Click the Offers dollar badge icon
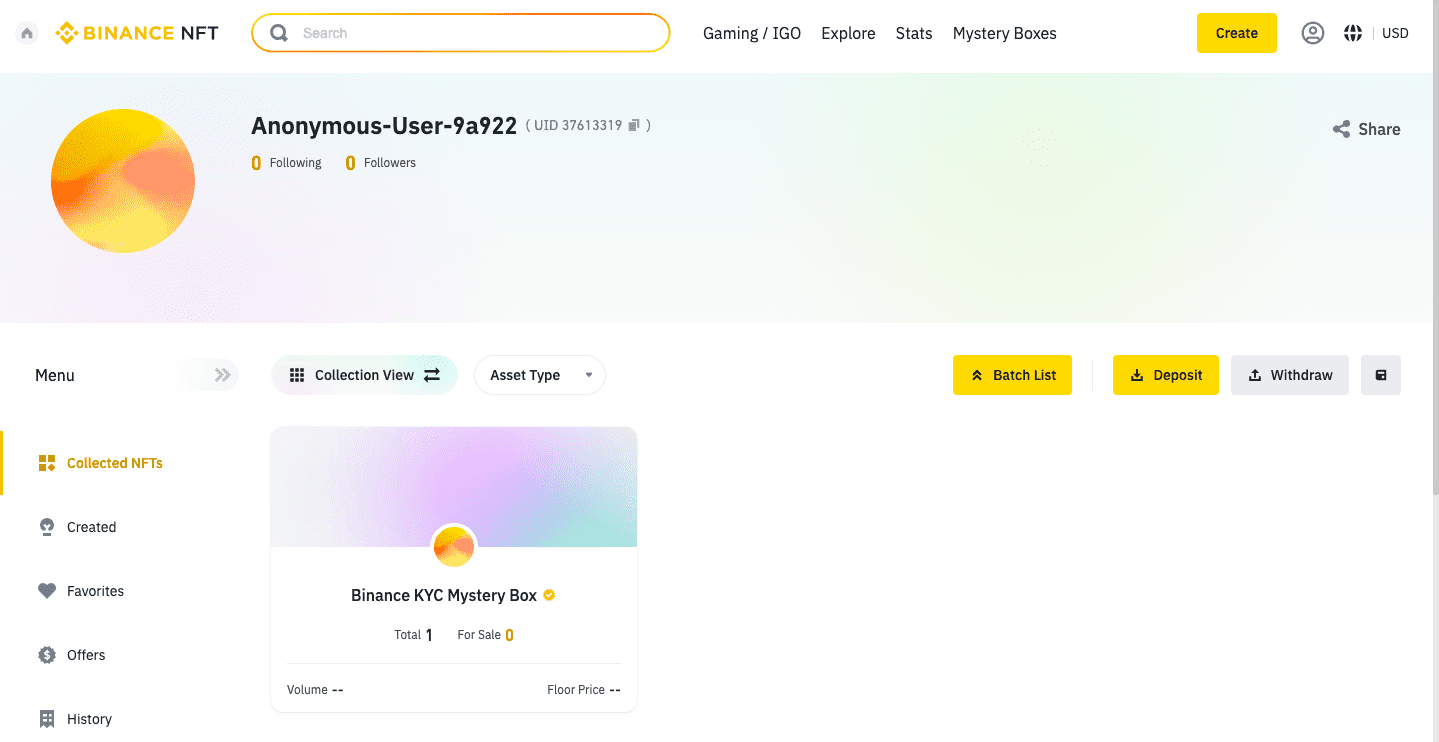This screenshot has height=742, width=1439. (47, 655)
